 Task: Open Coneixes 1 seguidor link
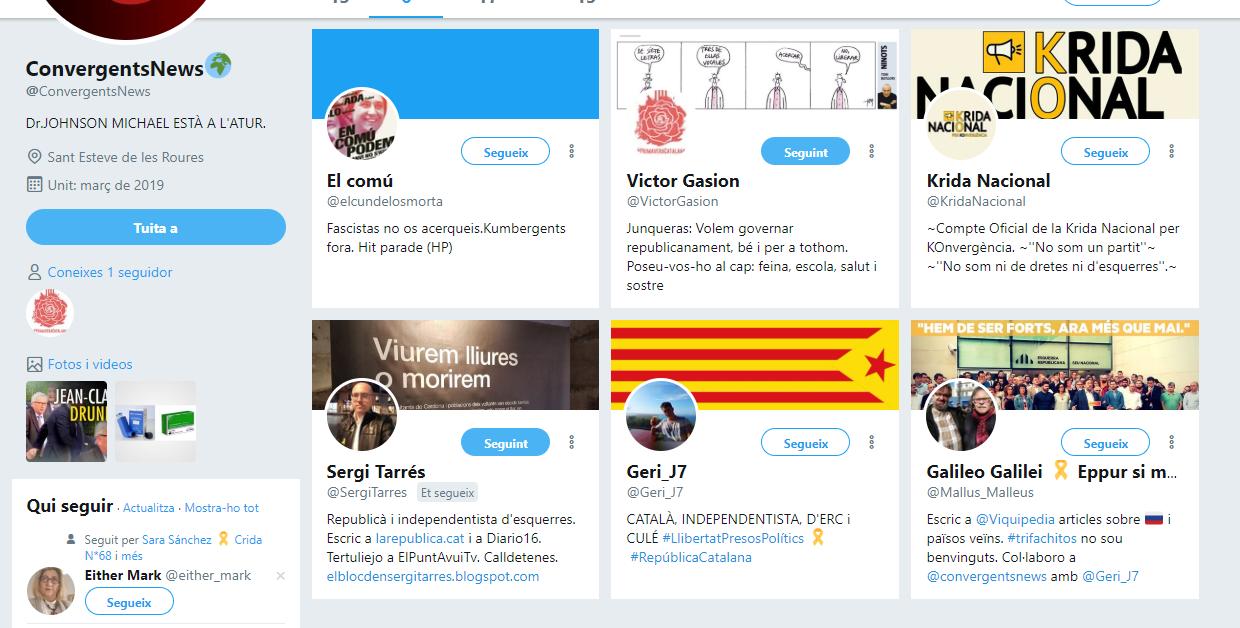(110, 272)
